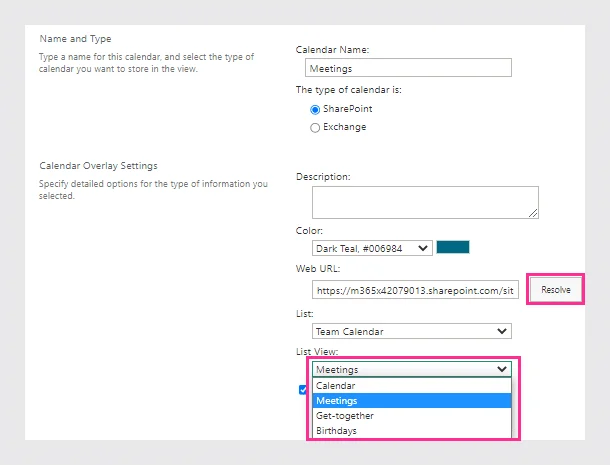
Task: Click the 'The type of calendar is:' label
Action: click(x=349, y=90)
